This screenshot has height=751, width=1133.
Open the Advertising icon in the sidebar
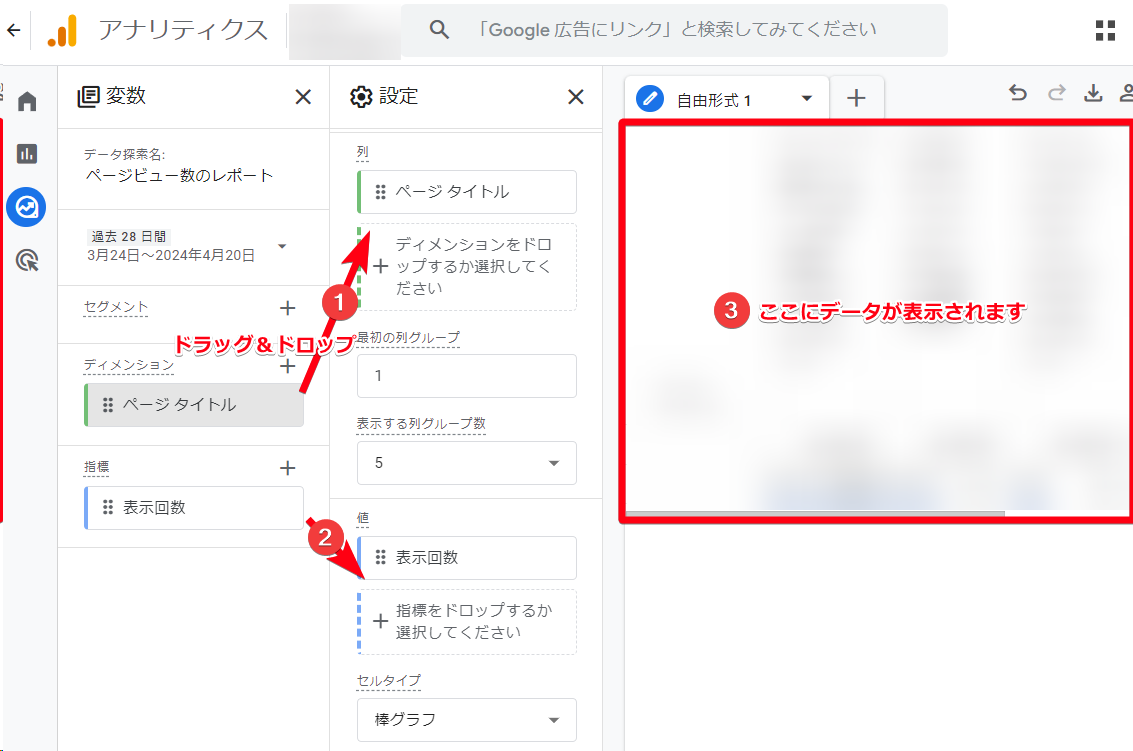(27, 260)
